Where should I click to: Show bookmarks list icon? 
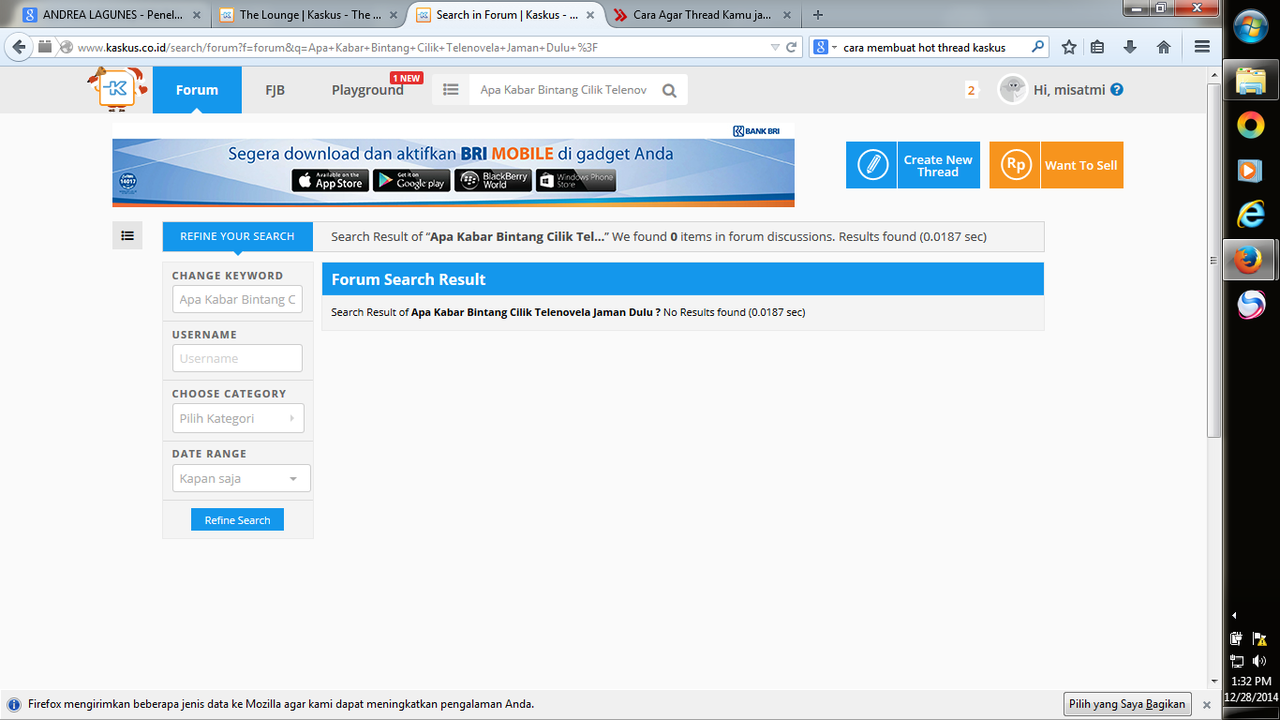click(x=1098, y=47)
